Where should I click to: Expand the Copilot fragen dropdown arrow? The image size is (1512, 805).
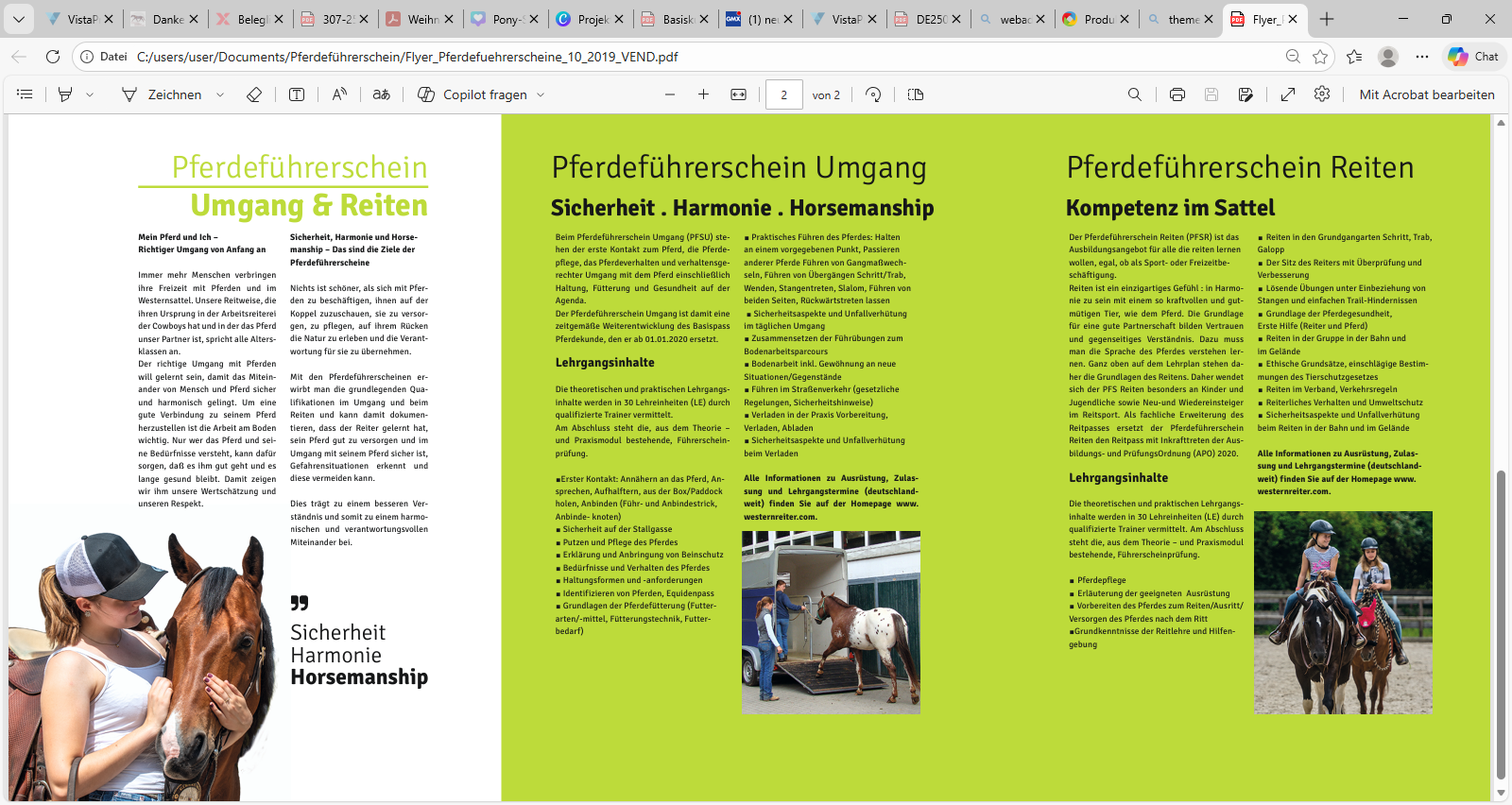(x=541, y=94)
